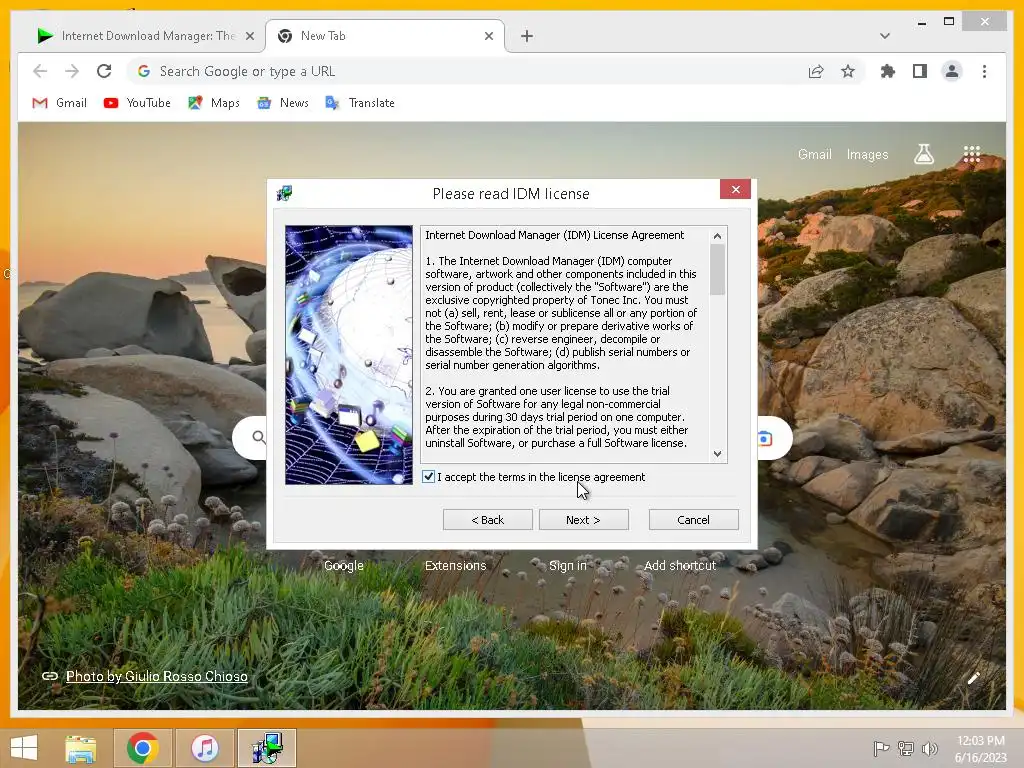
Task: Bookmark this tab with the star icon
Action: pyautogui.click(x=848, y=71)
